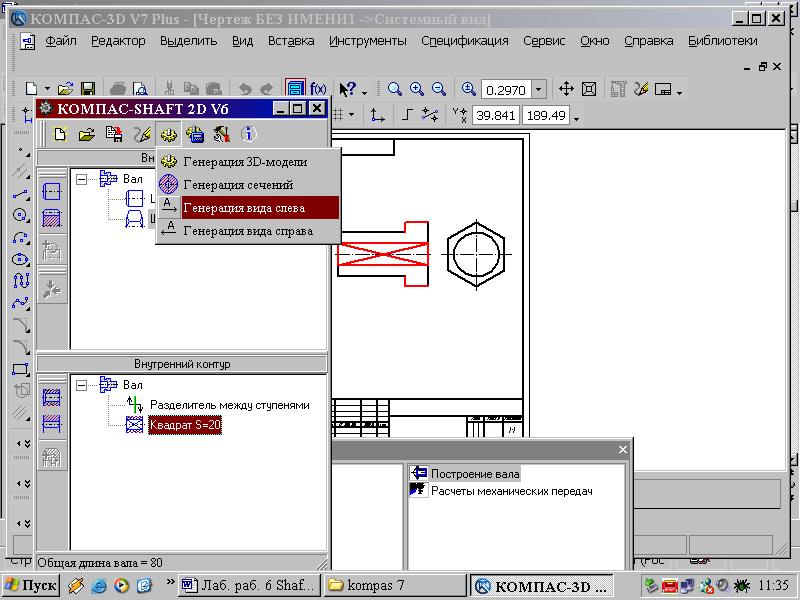Screen dimensions: 800x600
Task: Select Построение вала in library list
Action: tap(475, 473)
